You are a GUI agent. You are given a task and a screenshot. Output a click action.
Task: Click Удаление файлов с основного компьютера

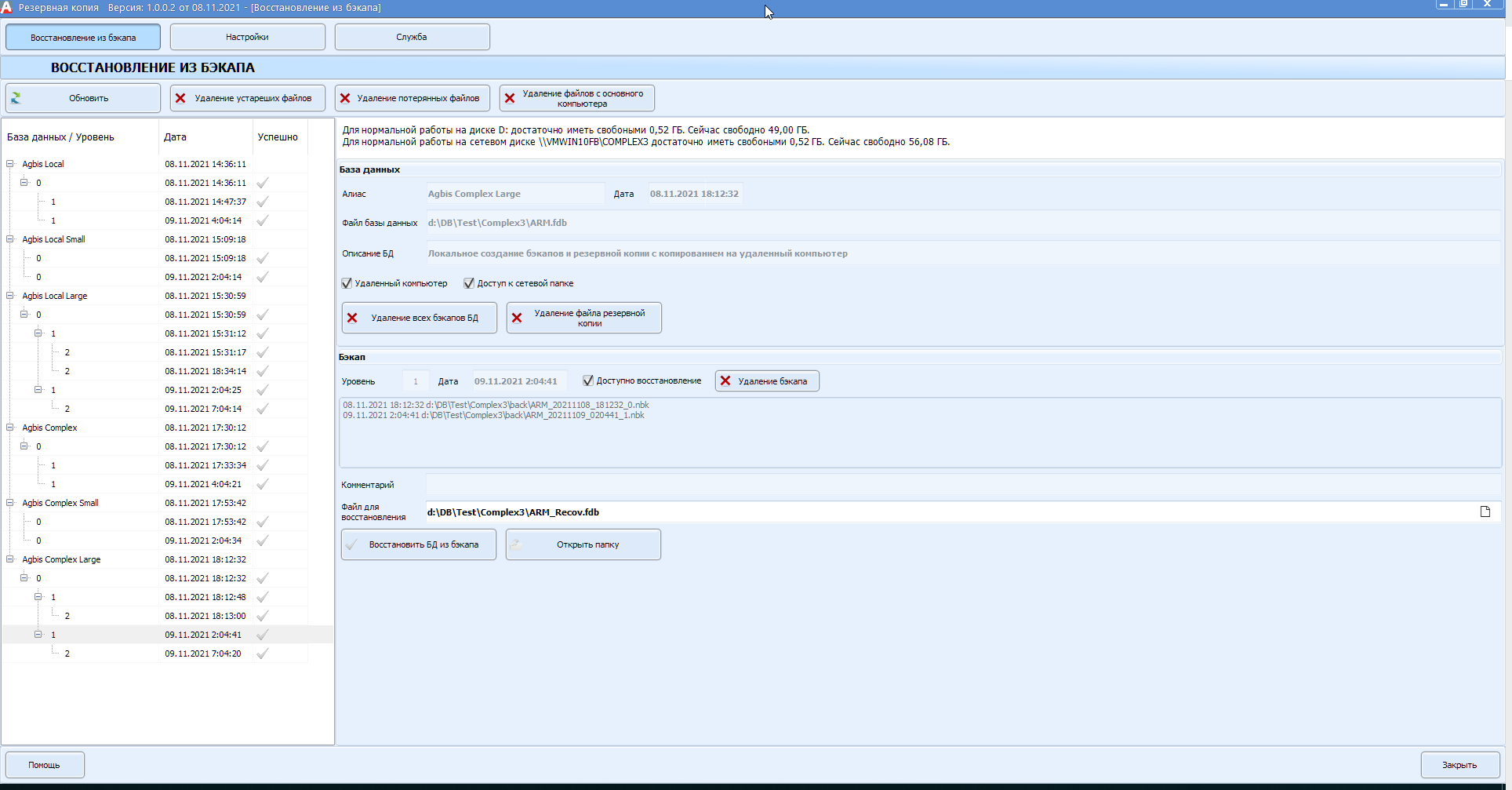[x=577, y=98]
